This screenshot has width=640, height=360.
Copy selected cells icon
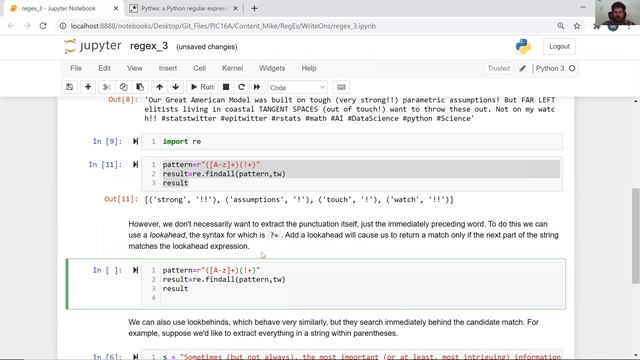pos(123,87)
